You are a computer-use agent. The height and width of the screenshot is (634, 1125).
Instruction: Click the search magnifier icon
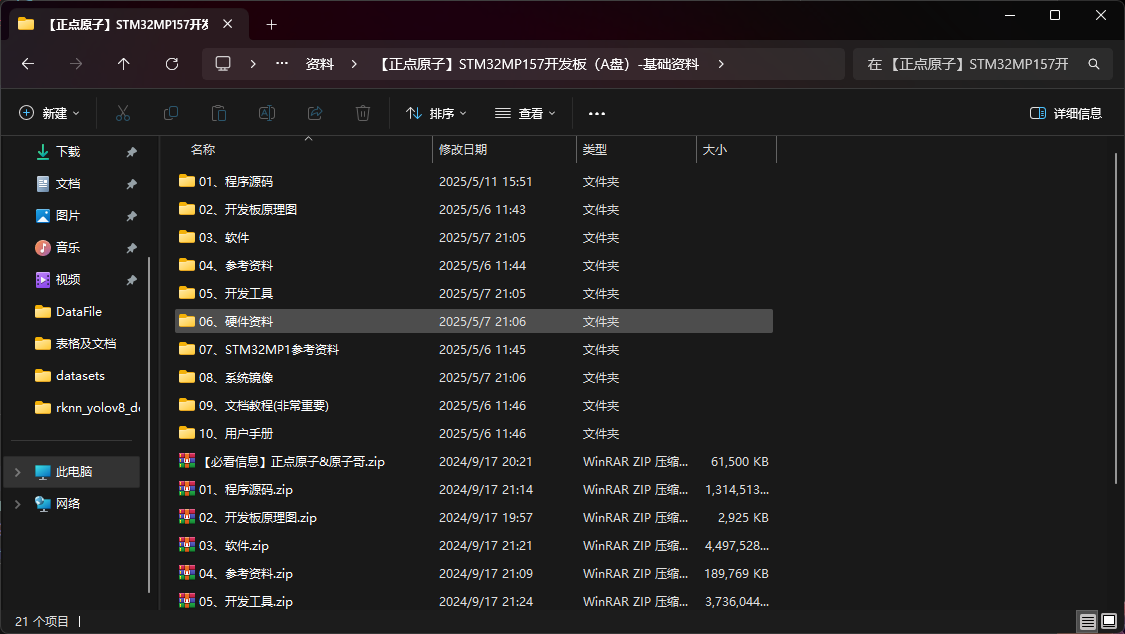click(1093, 64)
